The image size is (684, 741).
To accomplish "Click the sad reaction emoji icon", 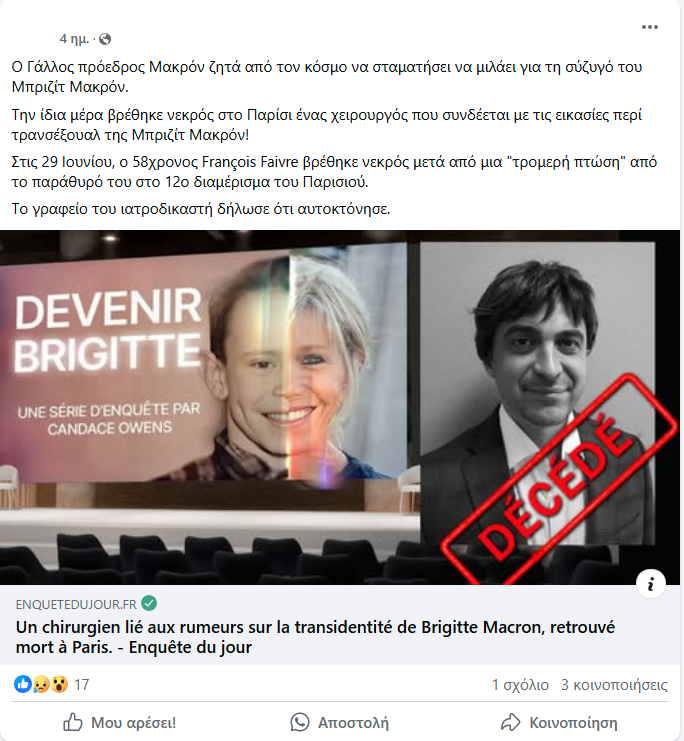I will [41, 684].
